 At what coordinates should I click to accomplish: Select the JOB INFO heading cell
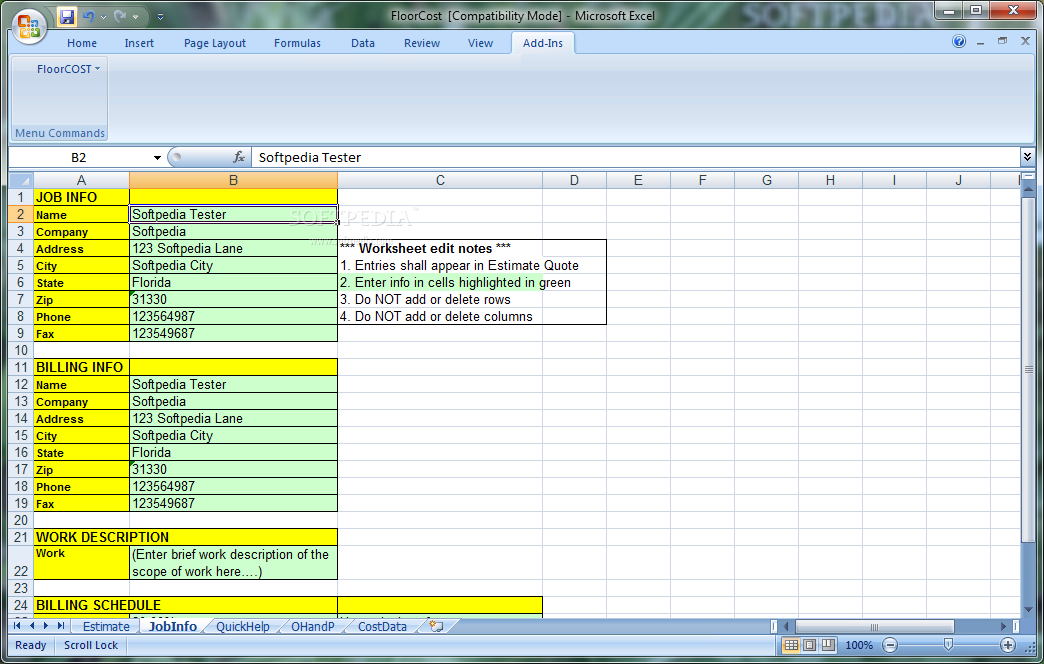pos(81,198)
